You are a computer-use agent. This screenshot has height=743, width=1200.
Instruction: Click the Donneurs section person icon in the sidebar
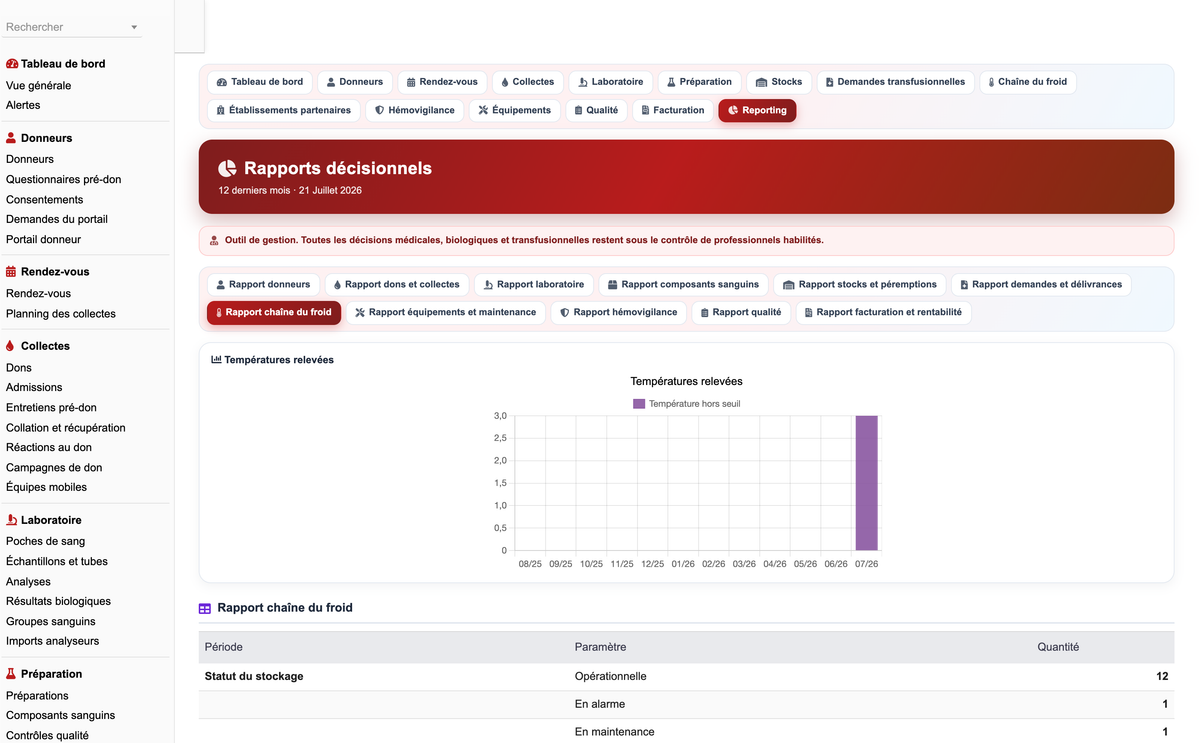pyautogui.click(x=11, y=138)
